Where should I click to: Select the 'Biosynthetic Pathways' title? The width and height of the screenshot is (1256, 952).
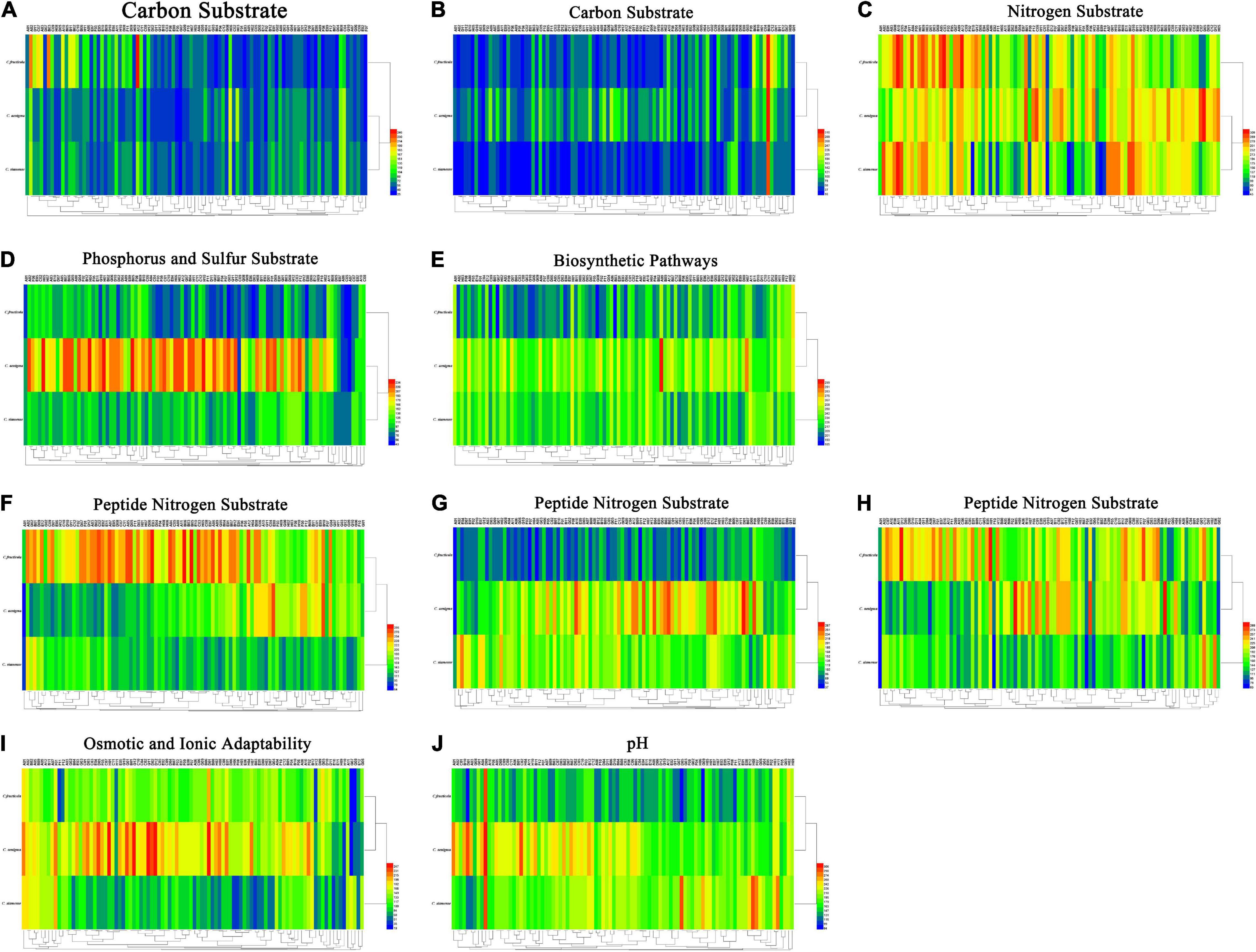pyautogui.click(x=635, y=261)
